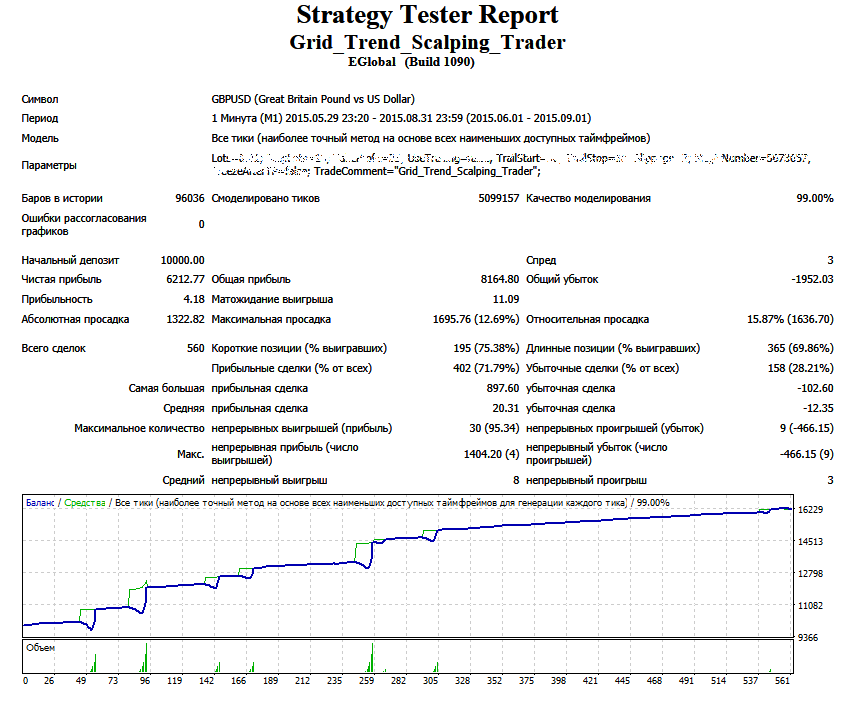
Task: Click the Качество моделирования label
Action: pos(588,198)
